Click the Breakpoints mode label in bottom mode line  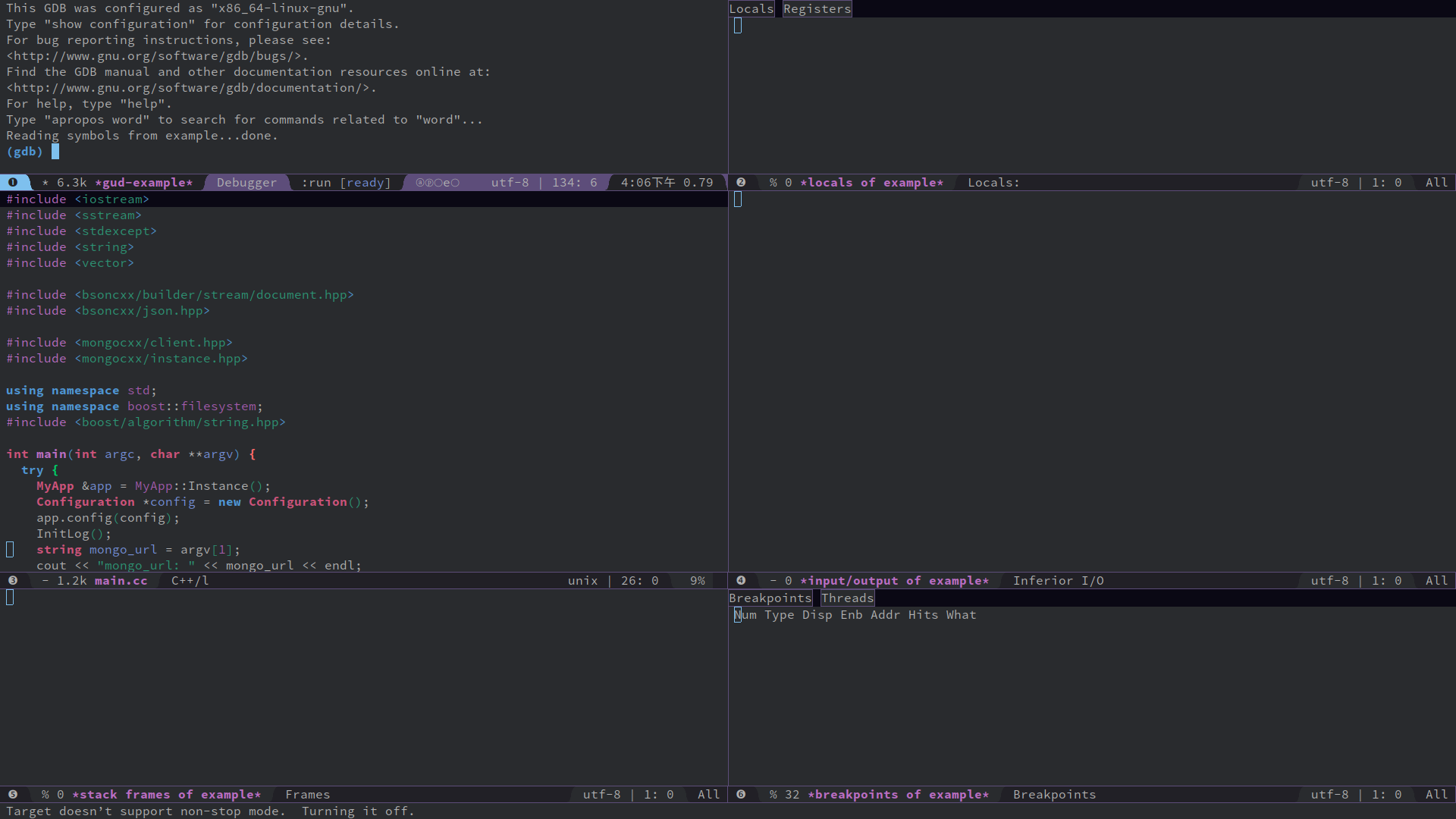[1054, 795]
